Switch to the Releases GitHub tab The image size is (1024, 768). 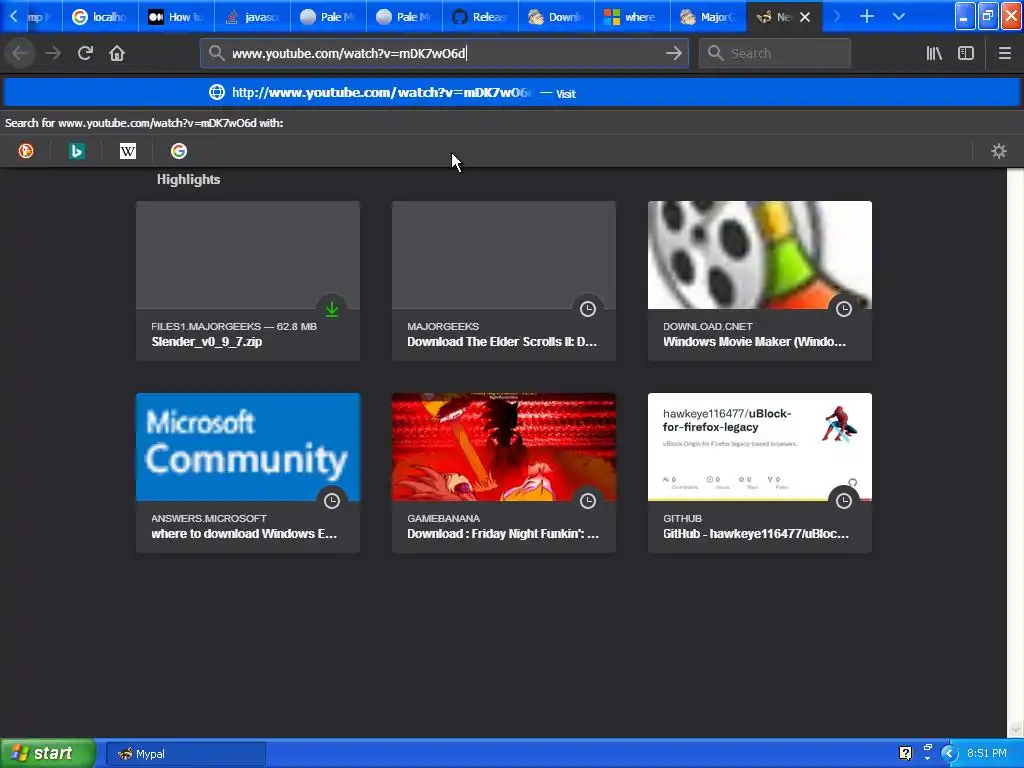tap(480, 16)
